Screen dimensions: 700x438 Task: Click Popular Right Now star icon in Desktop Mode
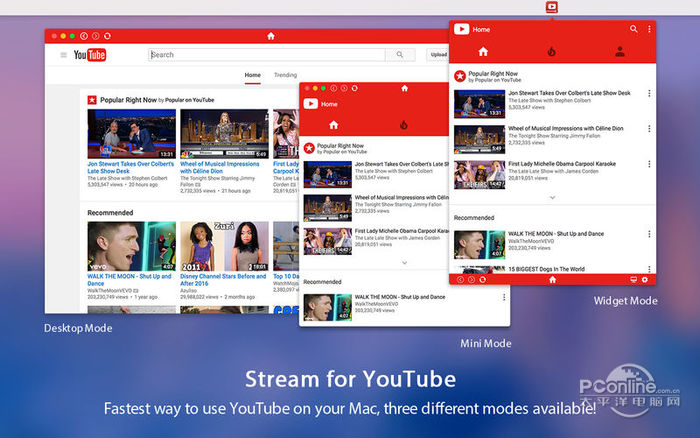coord(92,100)
